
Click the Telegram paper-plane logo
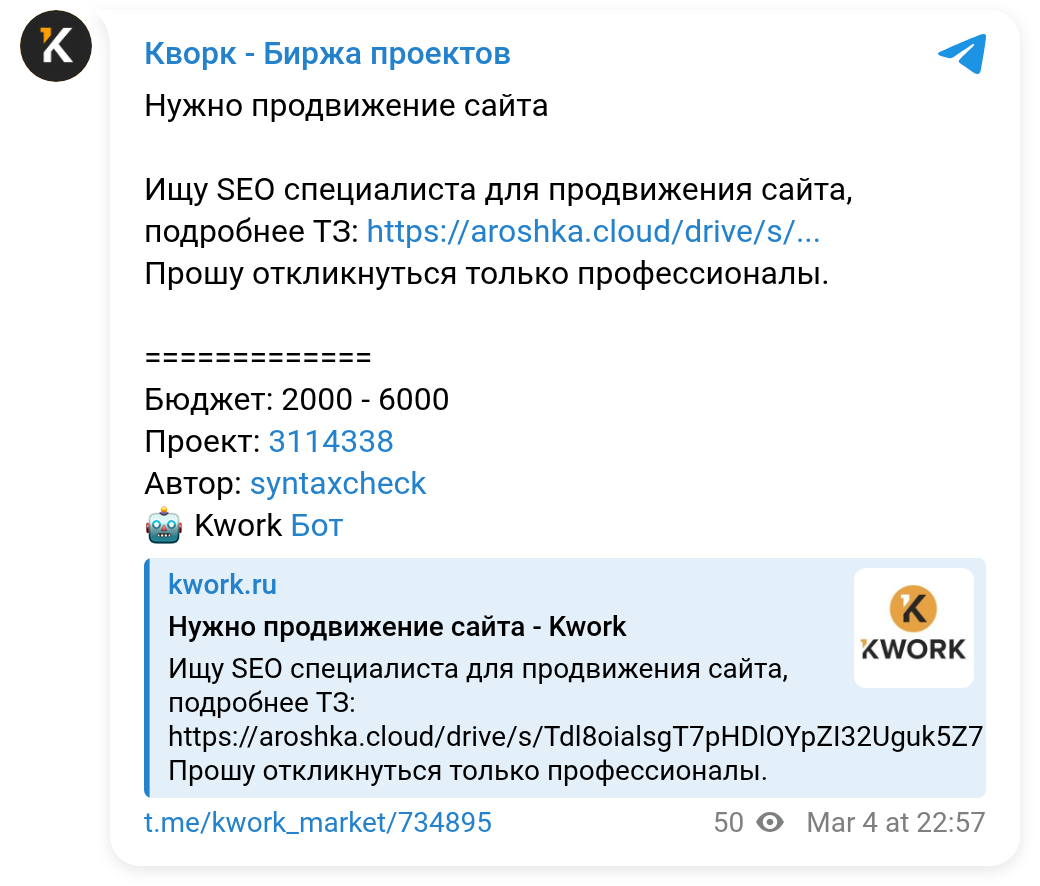click(x=962, y=54)
